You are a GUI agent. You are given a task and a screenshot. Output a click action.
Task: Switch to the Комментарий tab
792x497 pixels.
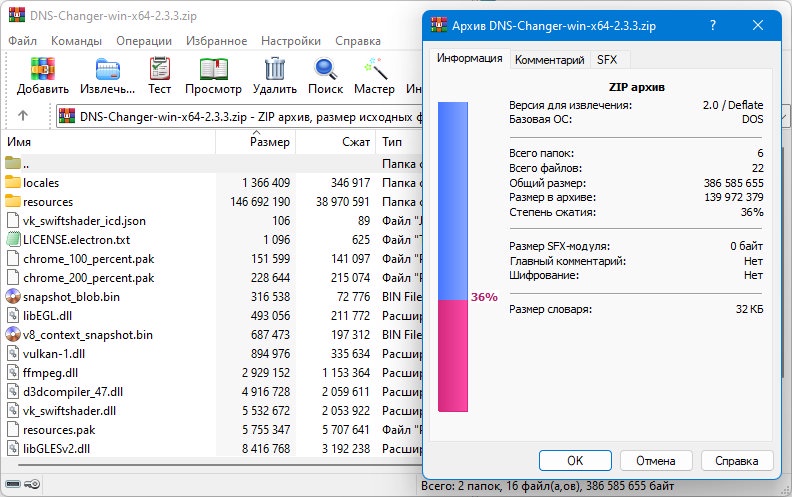pos(550,60)
